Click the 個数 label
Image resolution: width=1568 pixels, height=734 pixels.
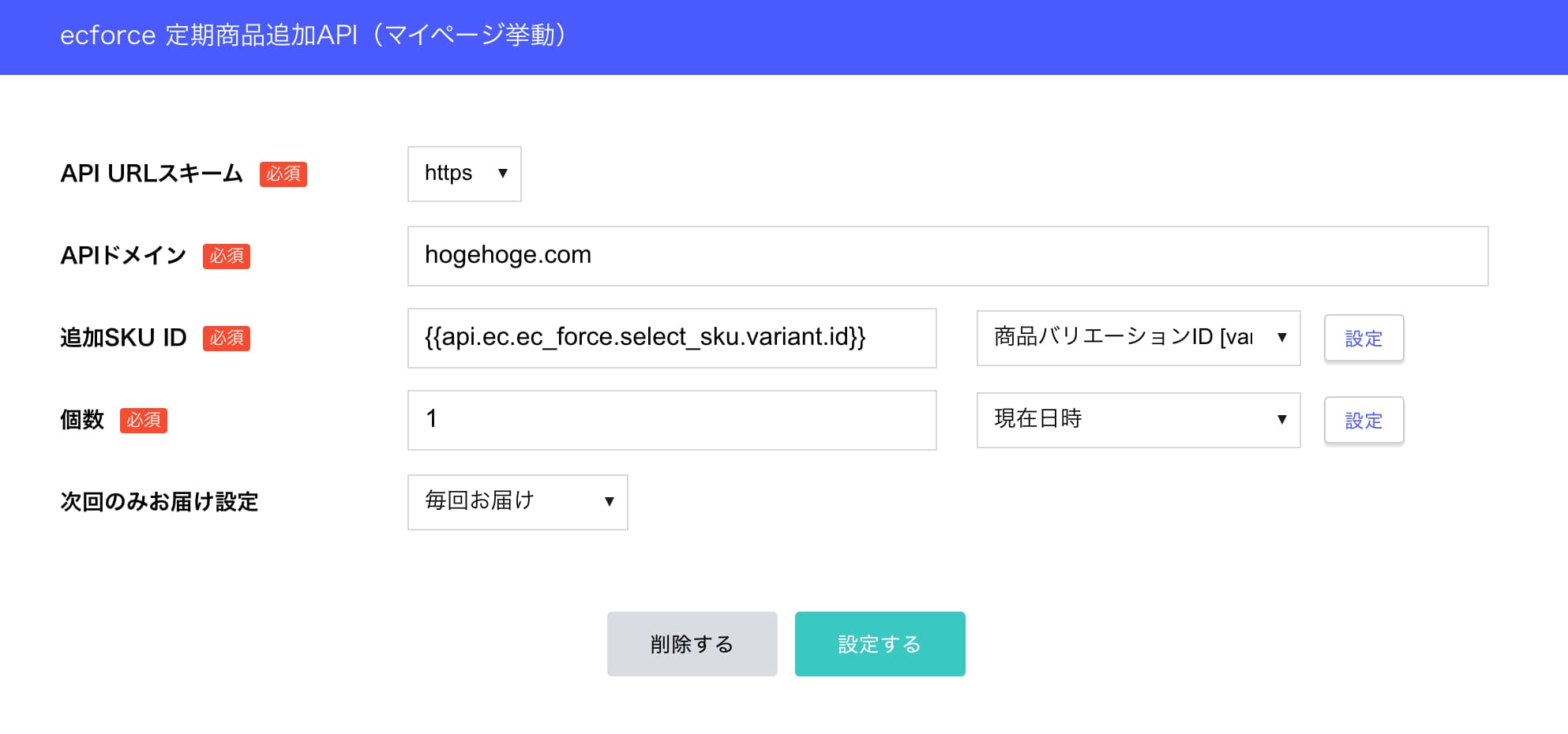pos(82,420)
